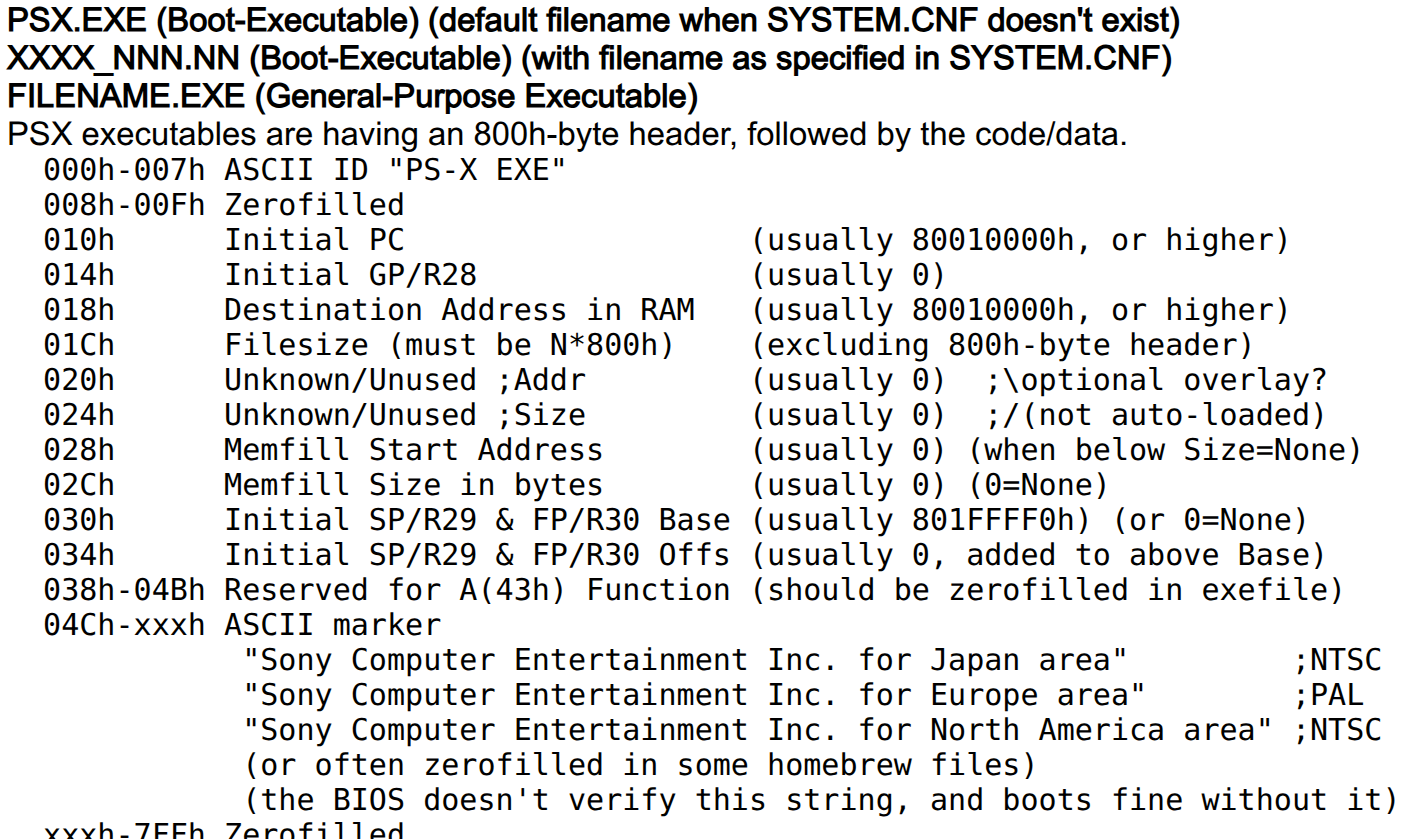
Task: Click the ";PAL" comment
Action: tap(1327, 695)
